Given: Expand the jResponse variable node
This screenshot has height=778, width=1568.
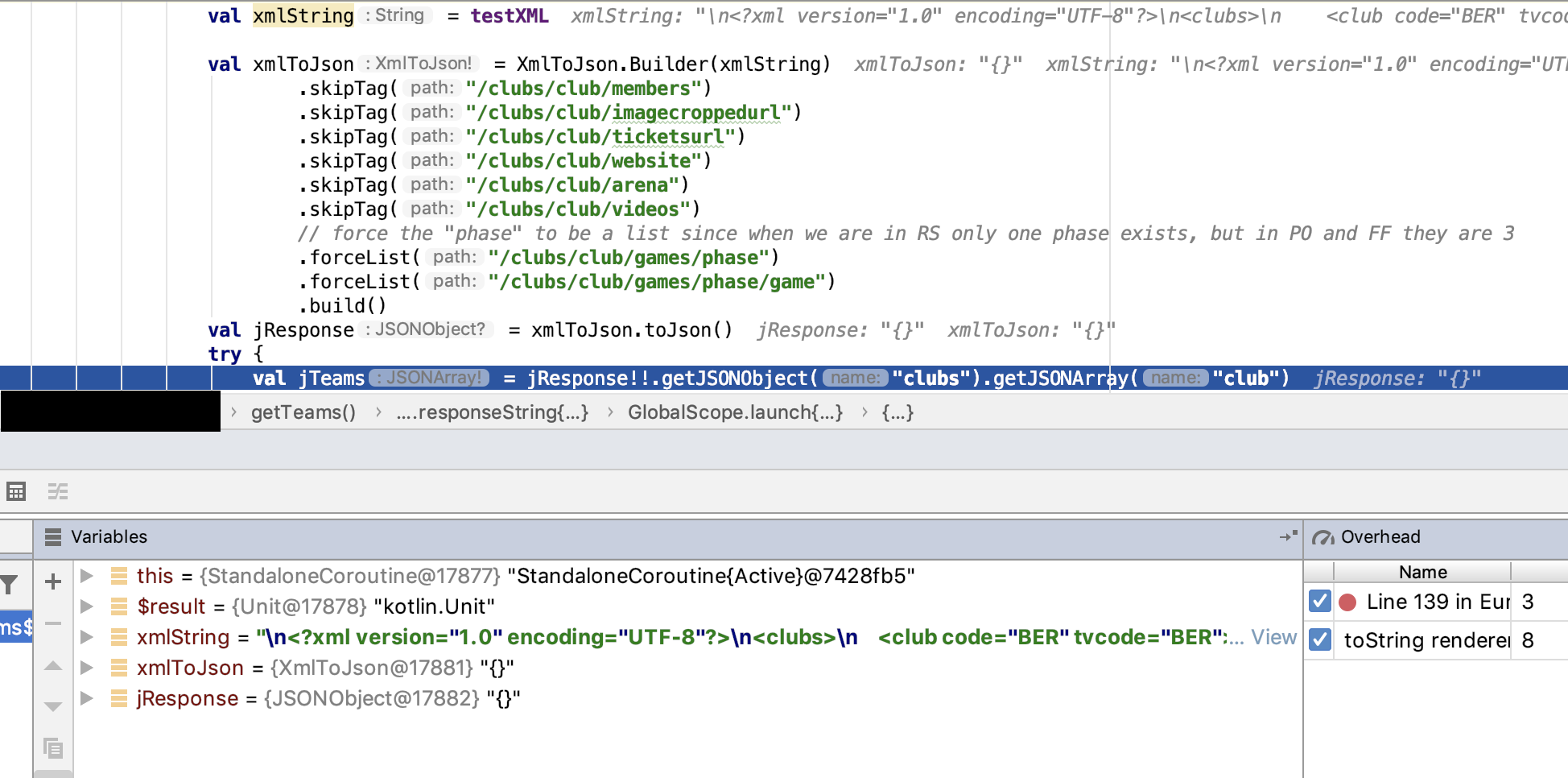Looking at the screenshot, I should 87,698.
